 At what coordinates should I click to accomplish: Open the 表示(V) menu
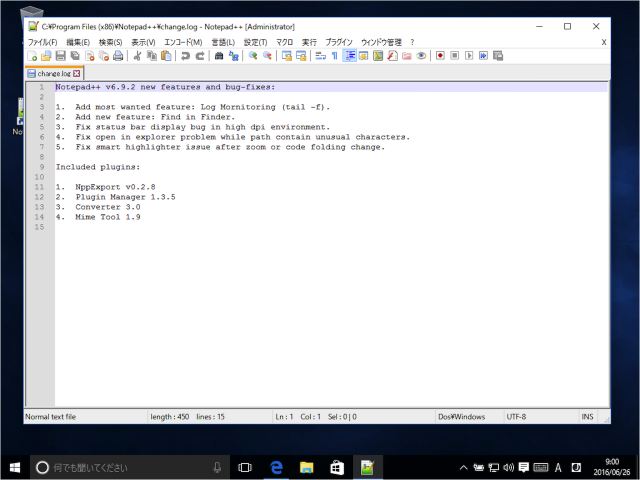coord(143,42)
